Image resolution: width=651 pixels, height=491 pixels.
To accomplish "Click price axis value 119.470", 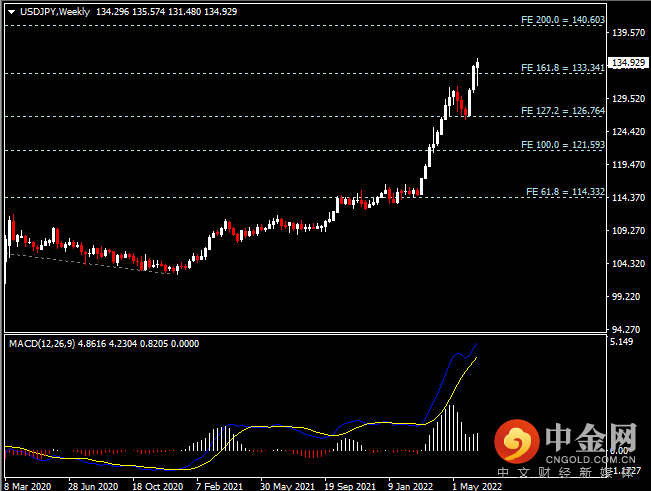I will (x=629, y=165).
